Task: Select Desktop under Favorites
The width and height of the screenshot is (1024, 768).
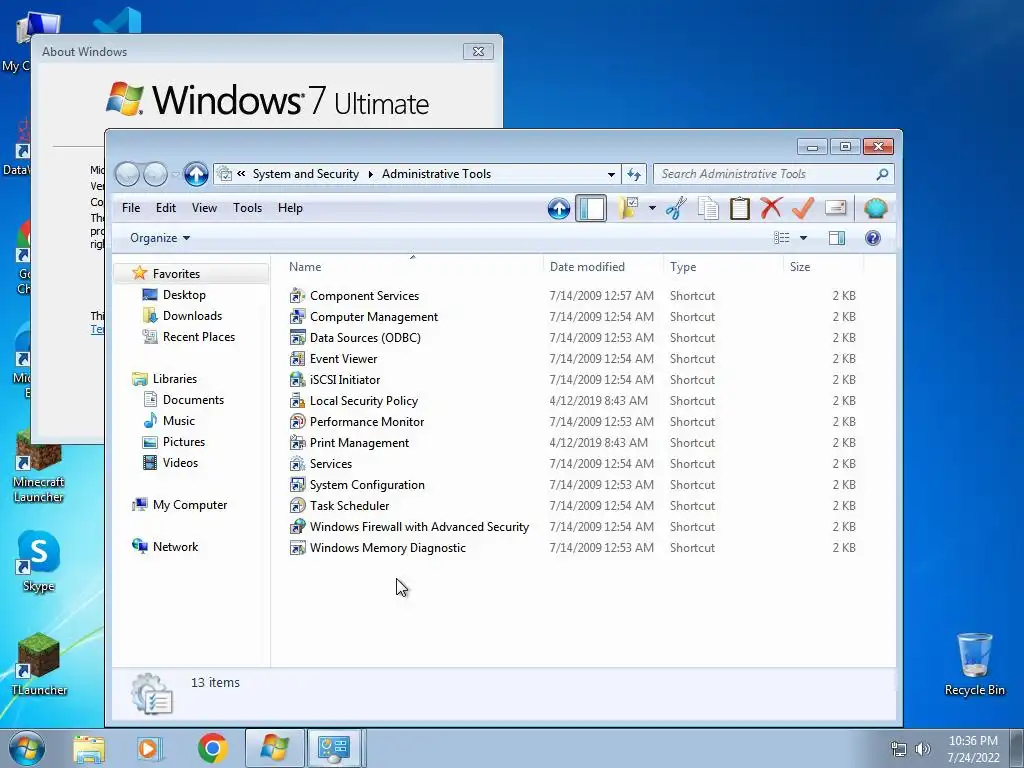Action: 184,295
